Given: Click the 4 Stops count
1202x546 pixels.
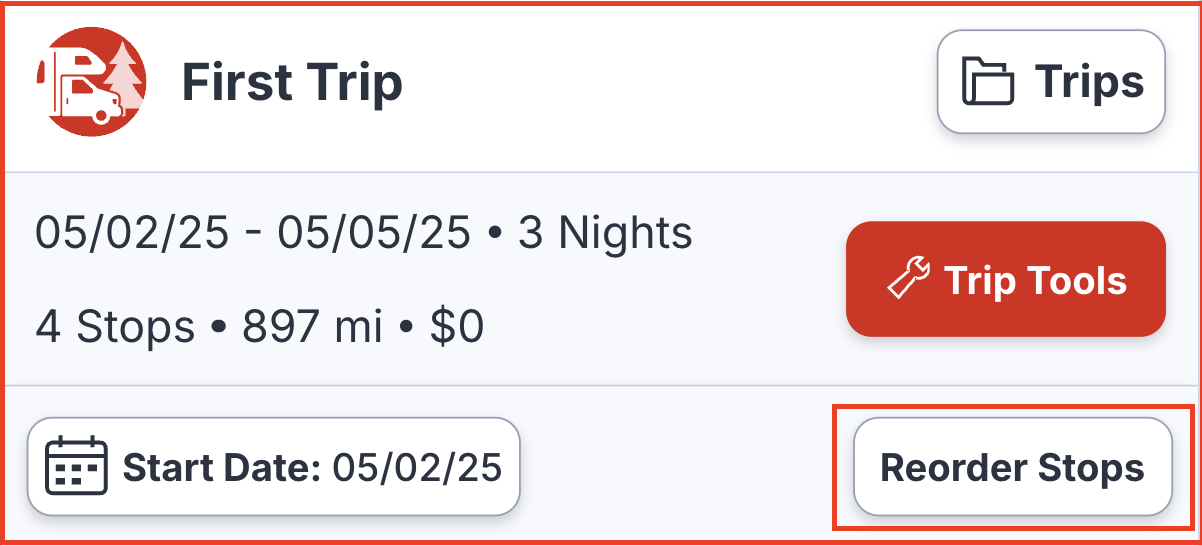Looking at the screenshot, I should 115,327.
